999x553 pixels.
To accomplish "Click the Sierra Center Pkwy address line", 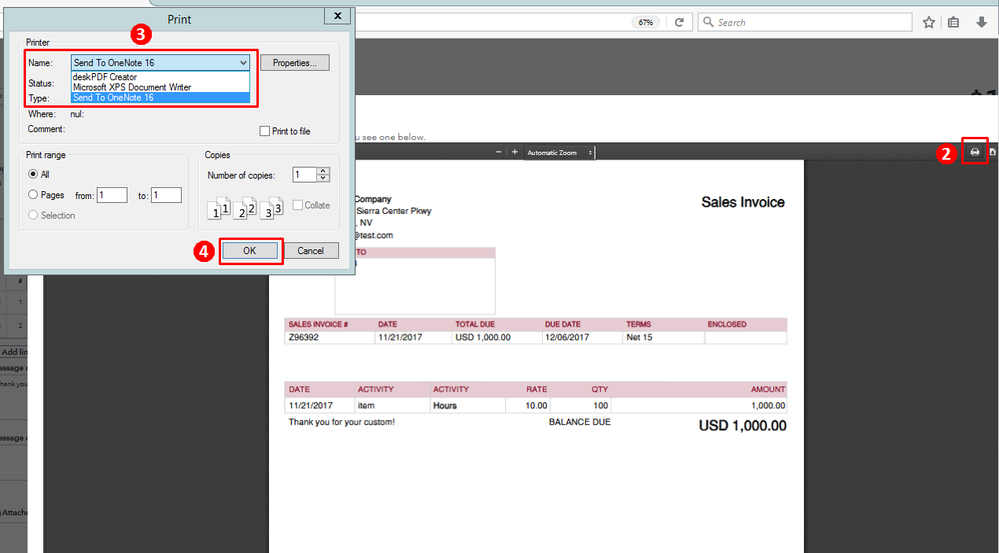I will pyautogui.click(x=393, y=211).
